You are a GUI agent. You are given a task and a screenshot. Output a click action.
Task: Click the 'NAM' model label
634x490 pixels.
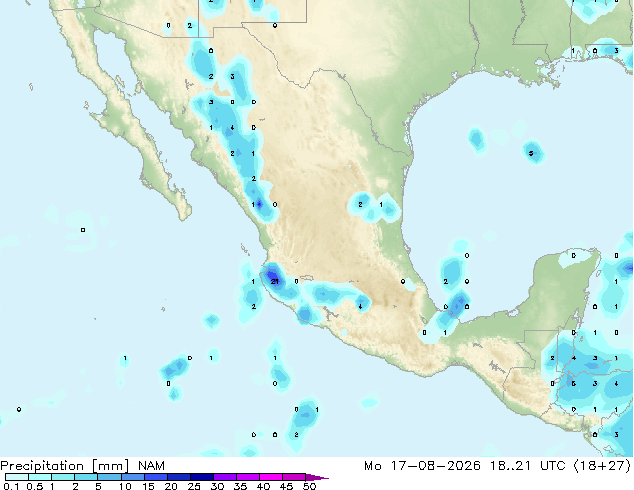click(x=151, y=466)
